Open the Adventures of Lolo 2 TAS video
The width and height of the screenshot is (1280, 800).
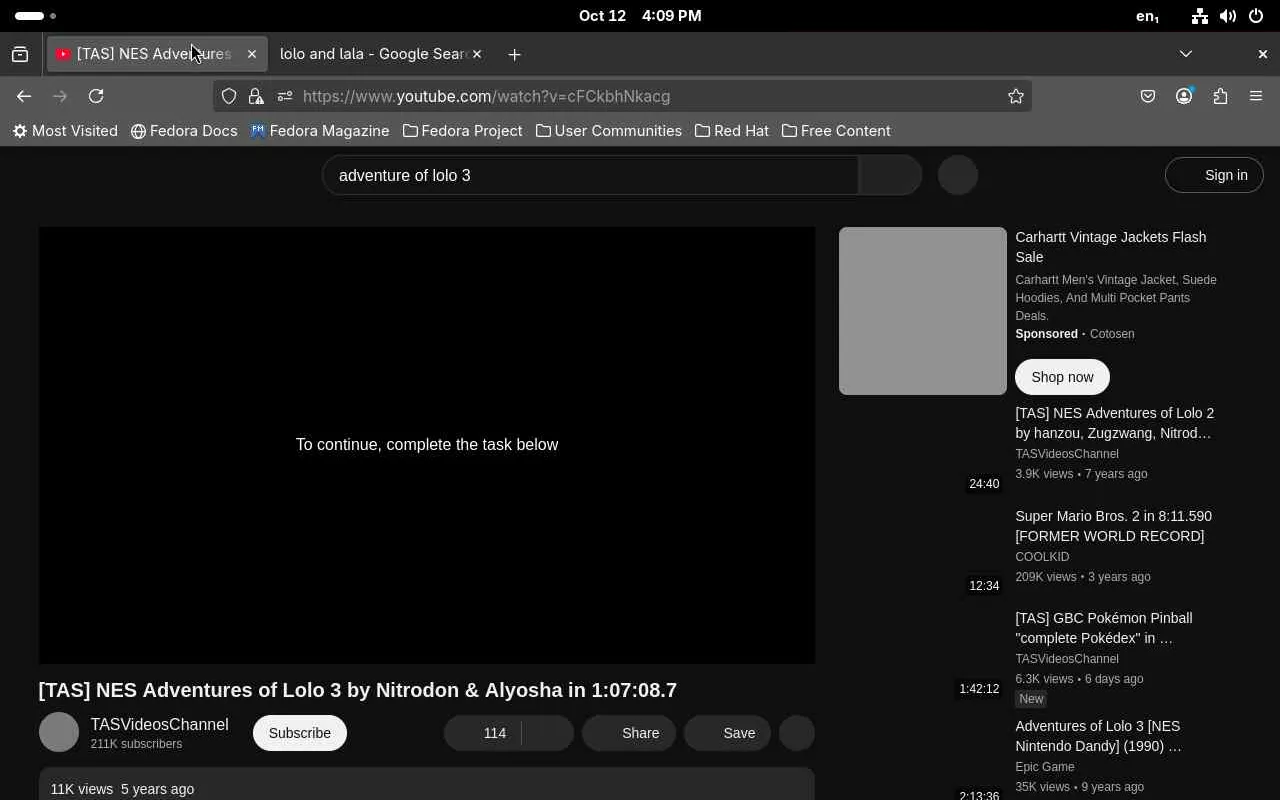1114,423
